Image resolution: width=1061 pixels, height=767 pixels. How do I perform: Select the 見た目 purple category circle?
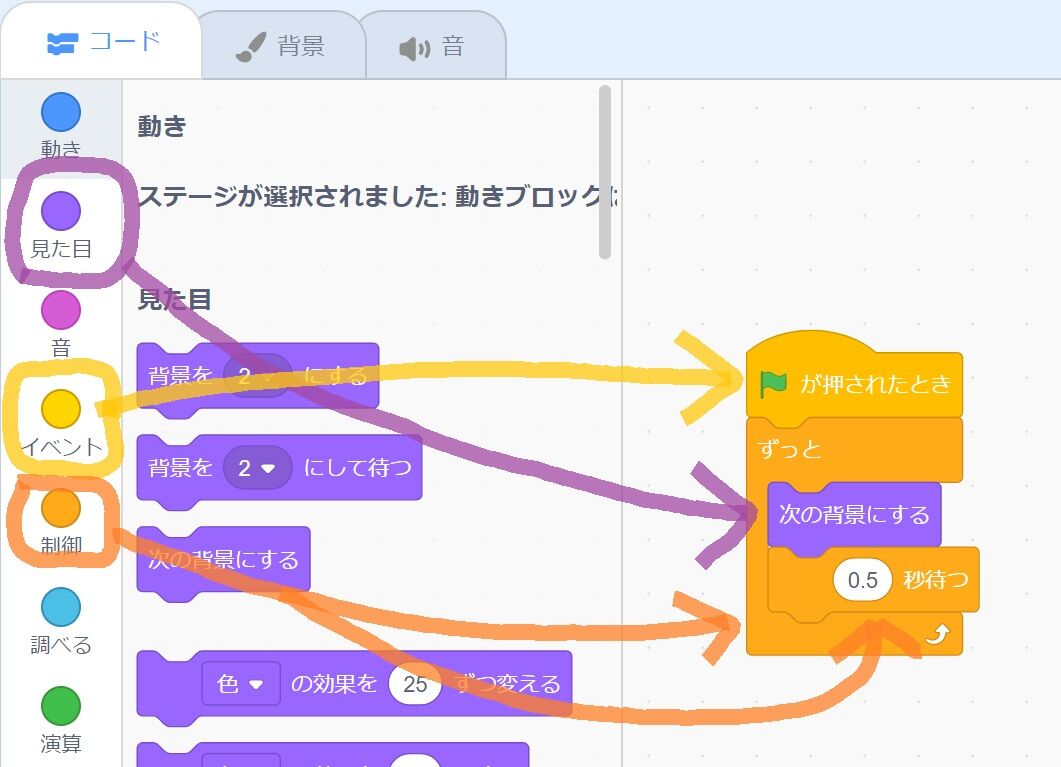tap(61, 211)
